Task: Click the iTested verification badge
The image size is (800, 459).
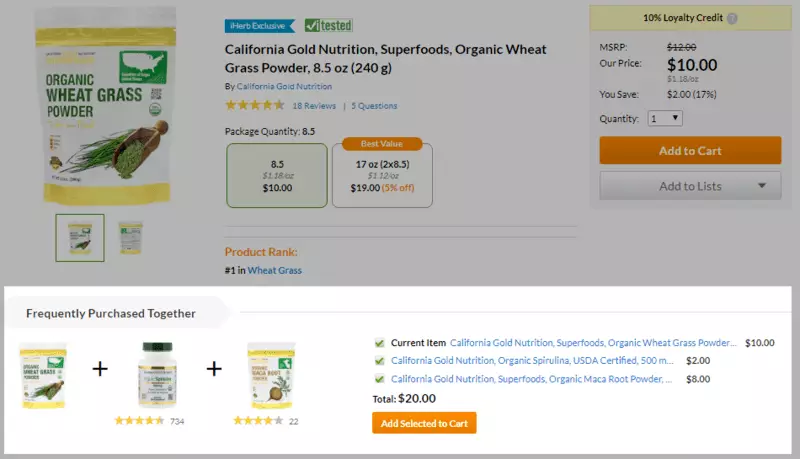Action: 328,26
